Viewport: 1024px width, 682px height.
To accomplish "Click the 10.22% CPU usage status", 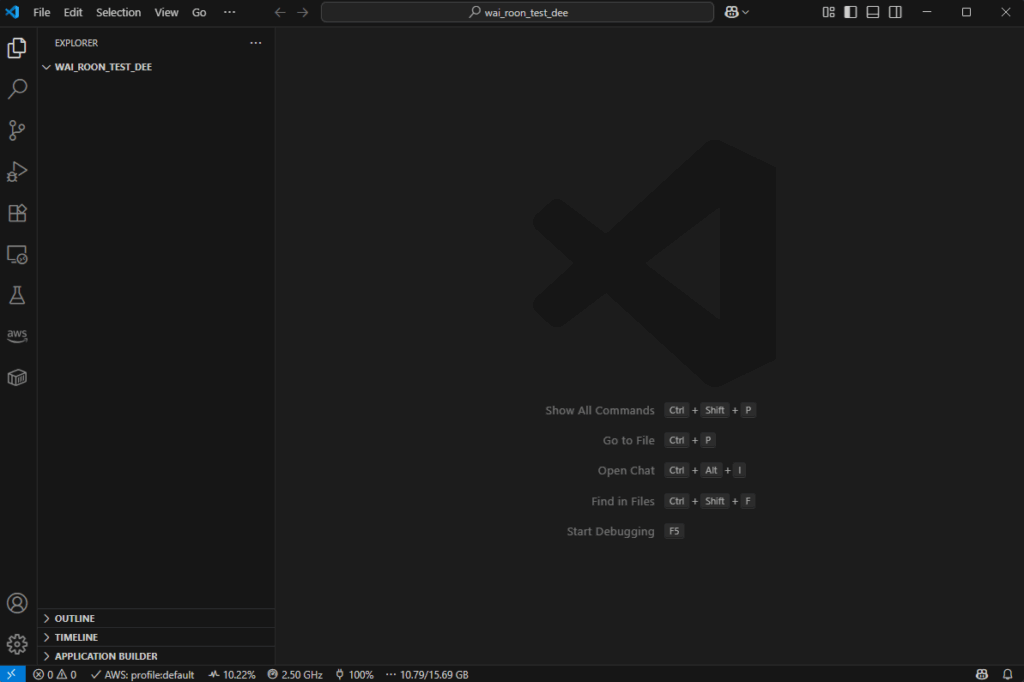I will coord(232,675).
